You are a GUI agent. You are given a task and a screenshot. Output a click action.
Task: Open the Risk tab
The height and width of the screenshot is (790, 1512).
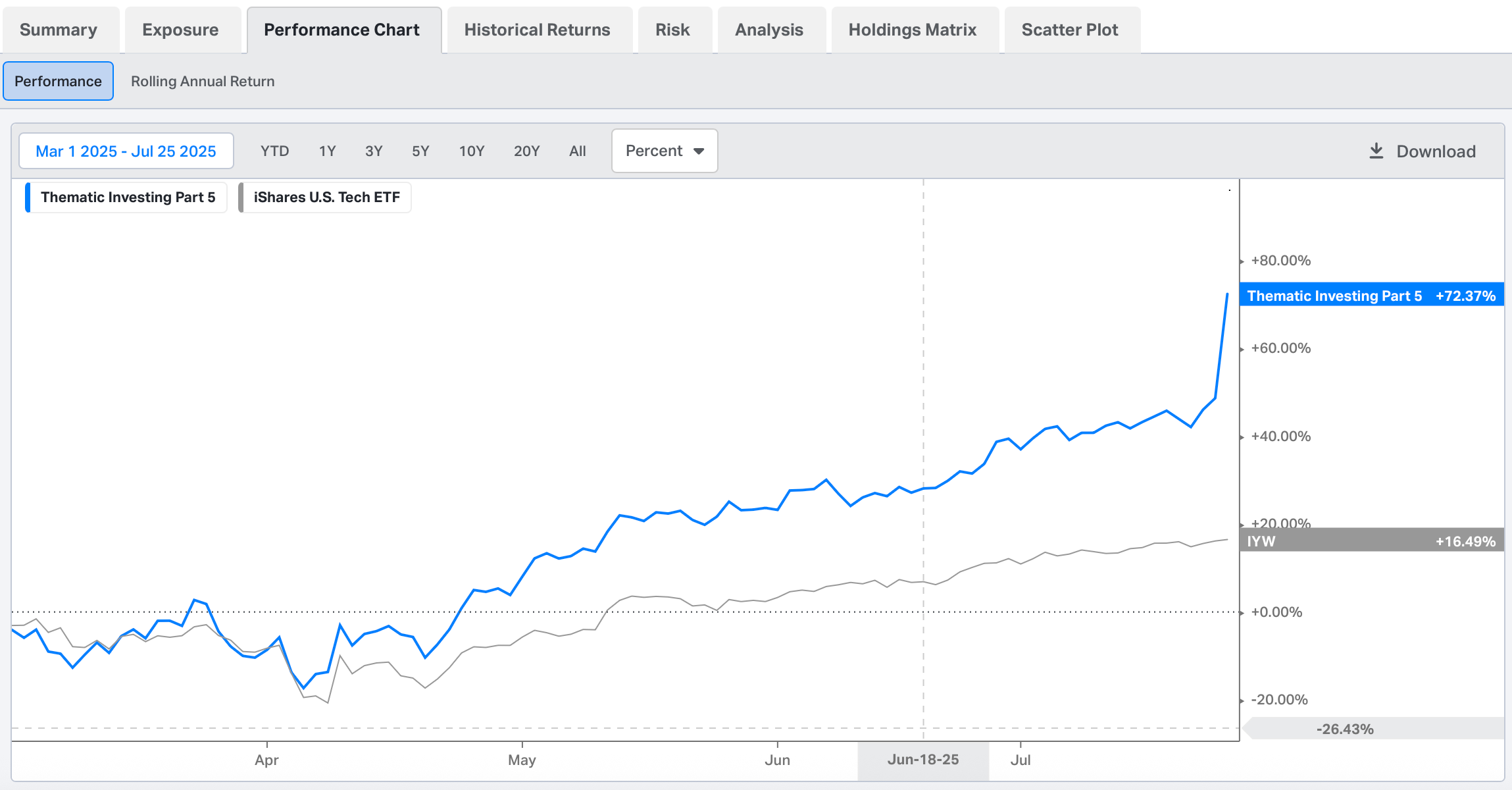tap(672, 30)
